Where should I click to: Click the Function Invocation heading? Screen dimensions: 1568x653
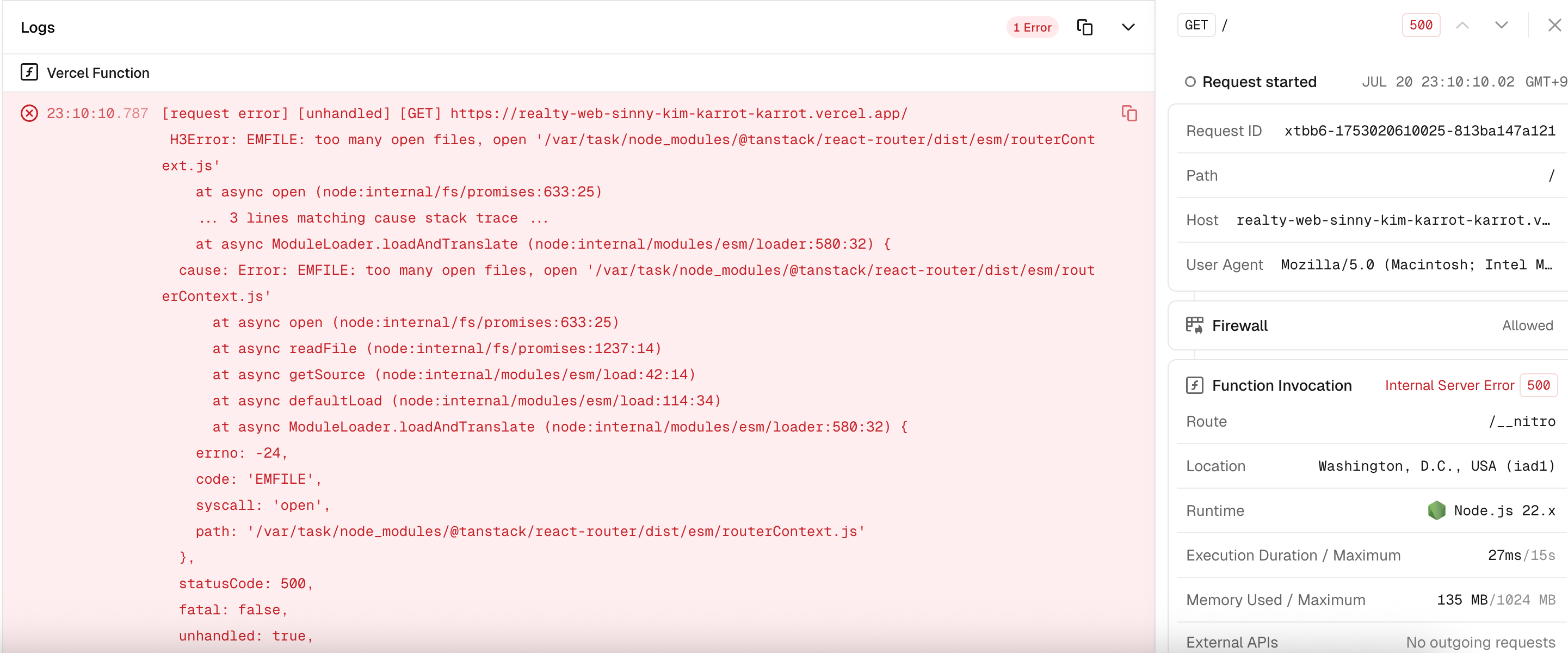pyautogui.click(x=1281, y=385)
